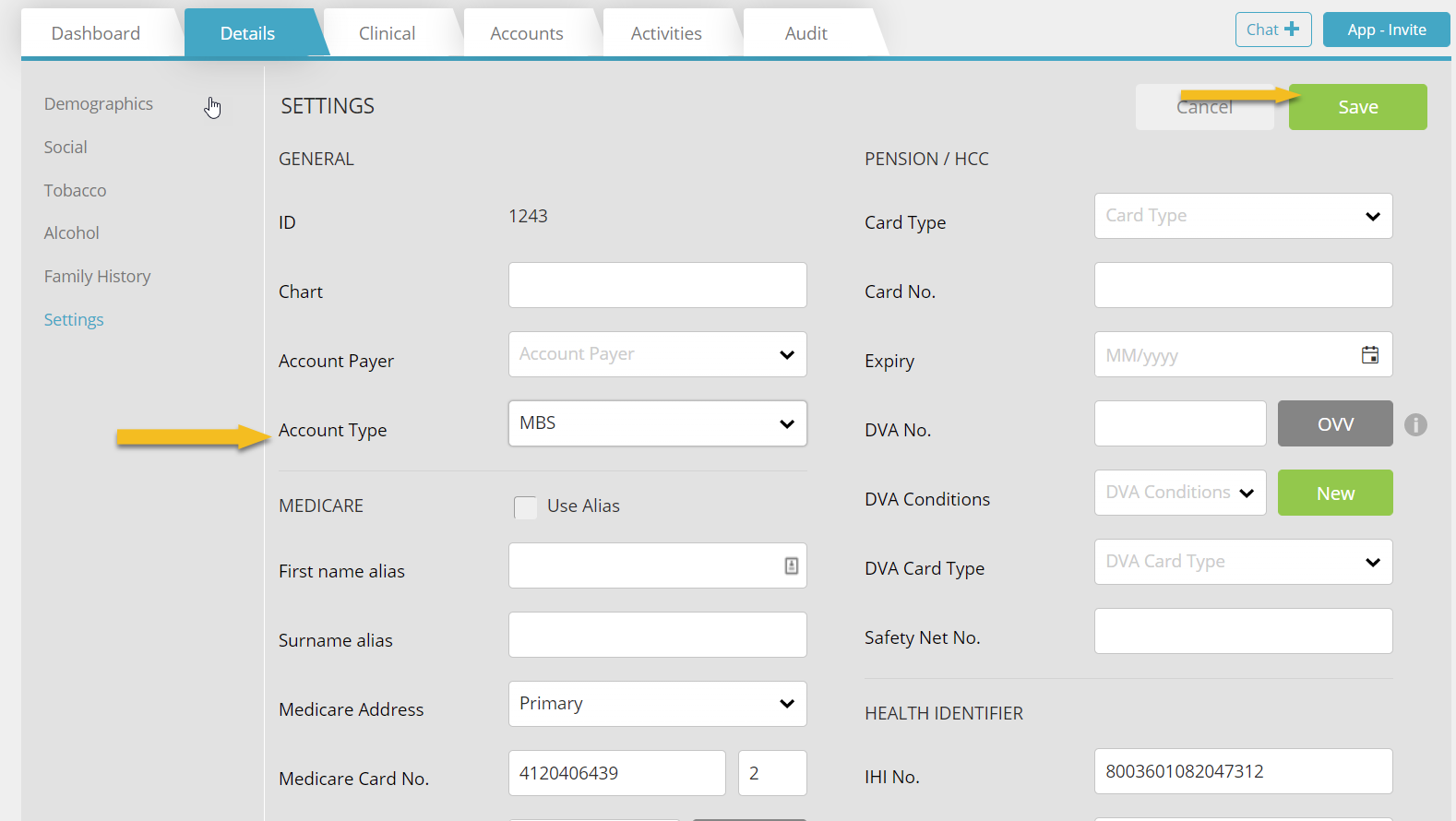Image resolution: width=1456 pixels, height=821 pixels.
Task: Click the Expiry MM/yyyy field
Action: tap(1244, 354)
